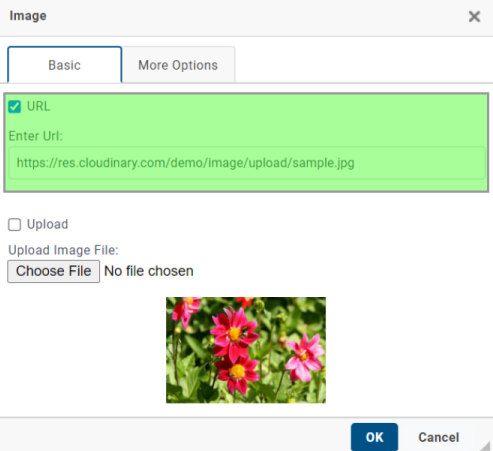This screenshot has width=493, height=451.
Task: Click the Upload Image File: label
Action: (63, 250)
